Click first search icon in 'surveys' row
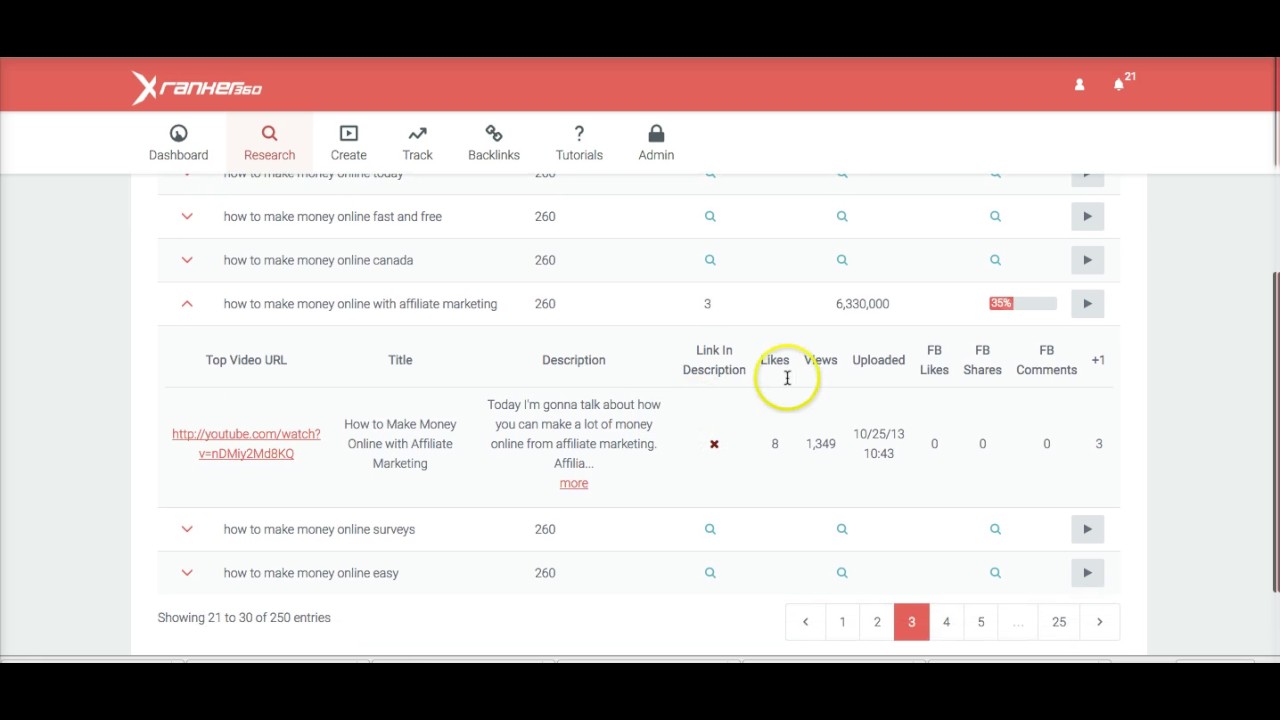Screen dimensions: 1280x720 [x=710, y=529]
